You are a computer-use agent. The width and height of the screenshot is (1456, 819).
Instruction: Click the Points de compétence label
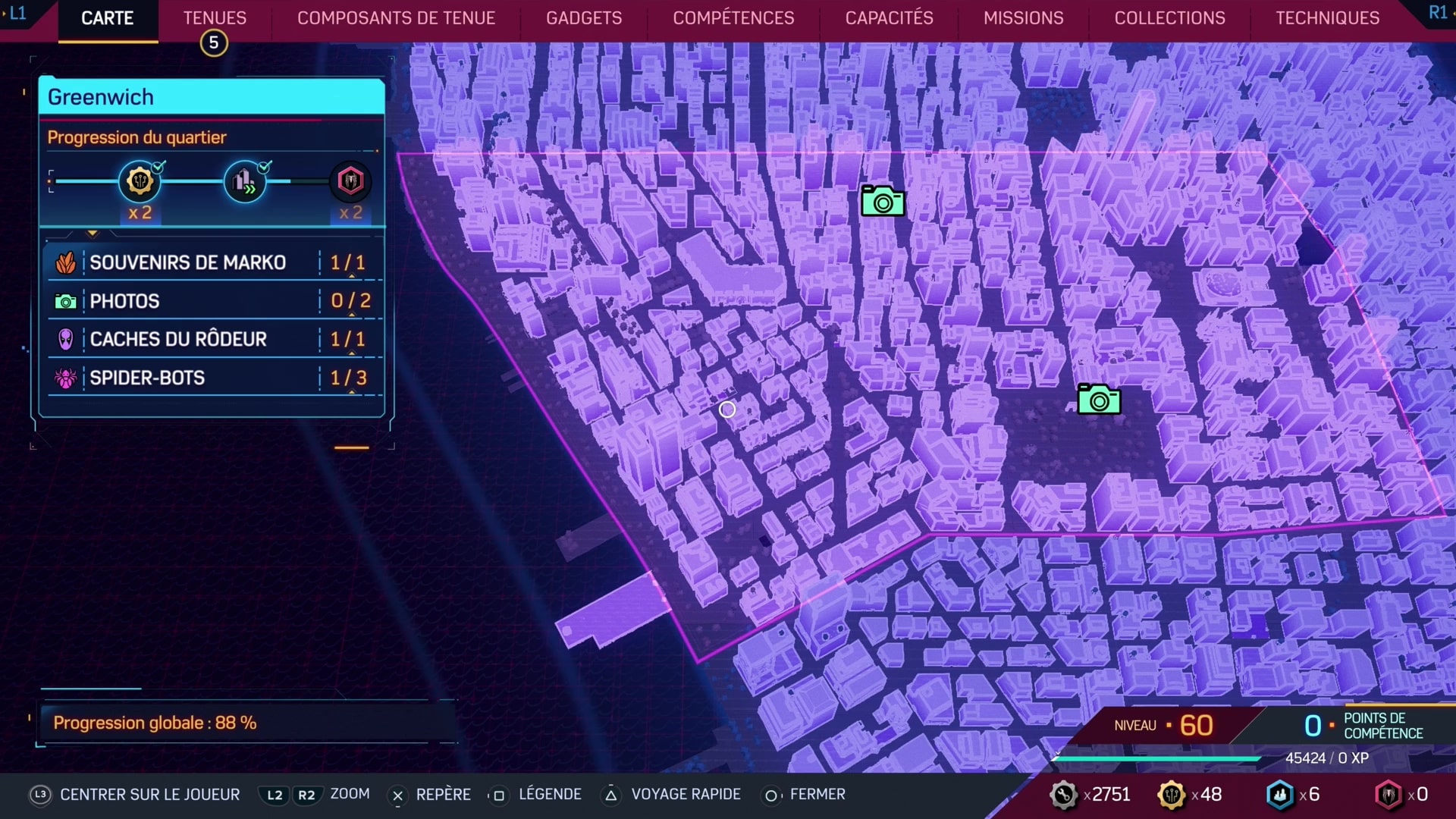(1383, 726)
